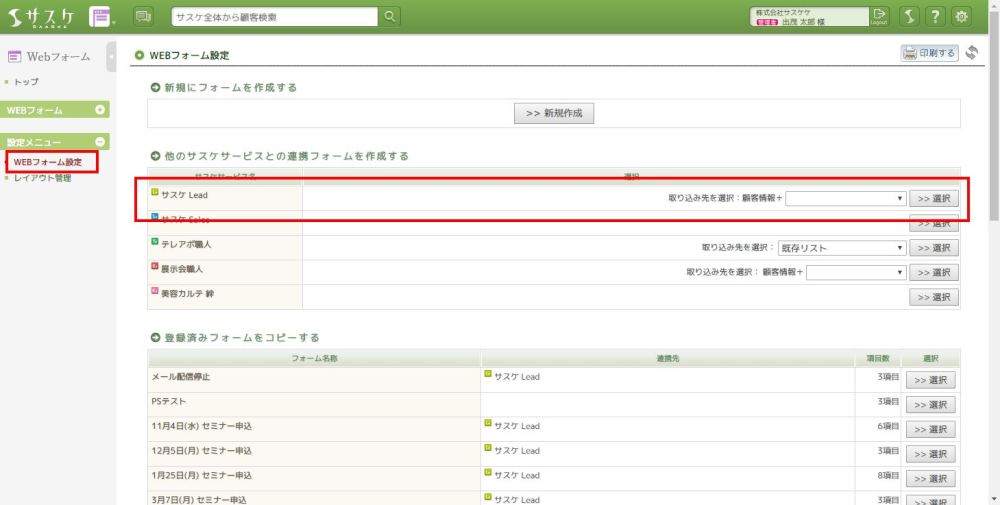This screenshot has width=1000, height=505.
Task: Click the plus icon on WEBフォーム section
Action: click(99, 110)
